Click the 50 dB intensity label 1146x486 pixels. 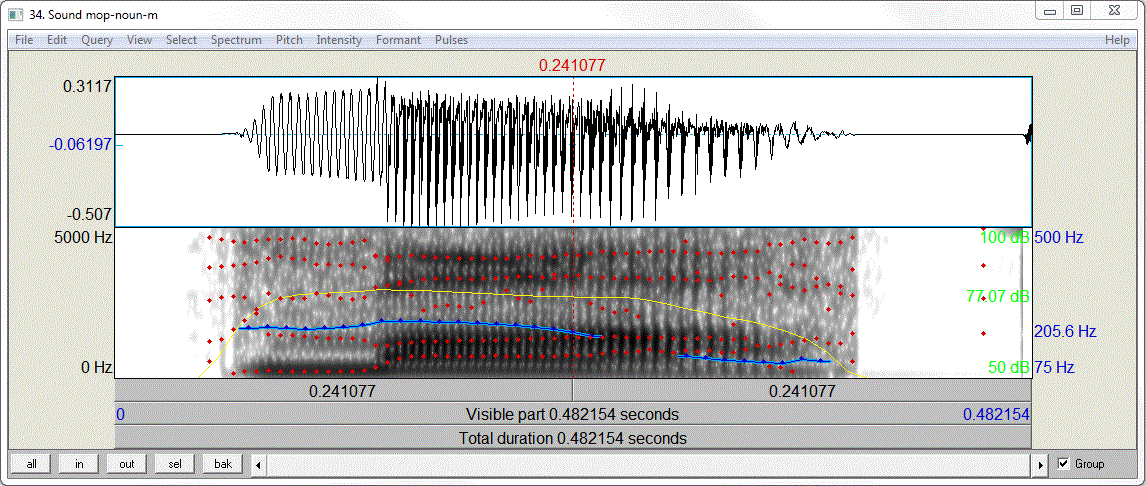click(1009, 367)
